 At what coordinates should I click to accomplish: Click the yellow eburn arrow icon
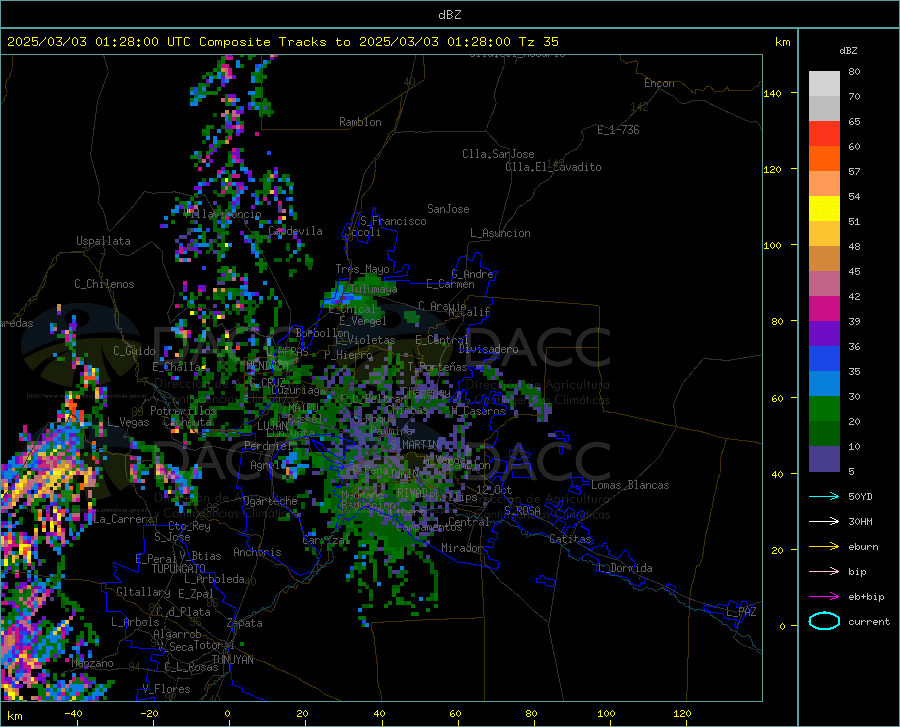pos(824,547)
